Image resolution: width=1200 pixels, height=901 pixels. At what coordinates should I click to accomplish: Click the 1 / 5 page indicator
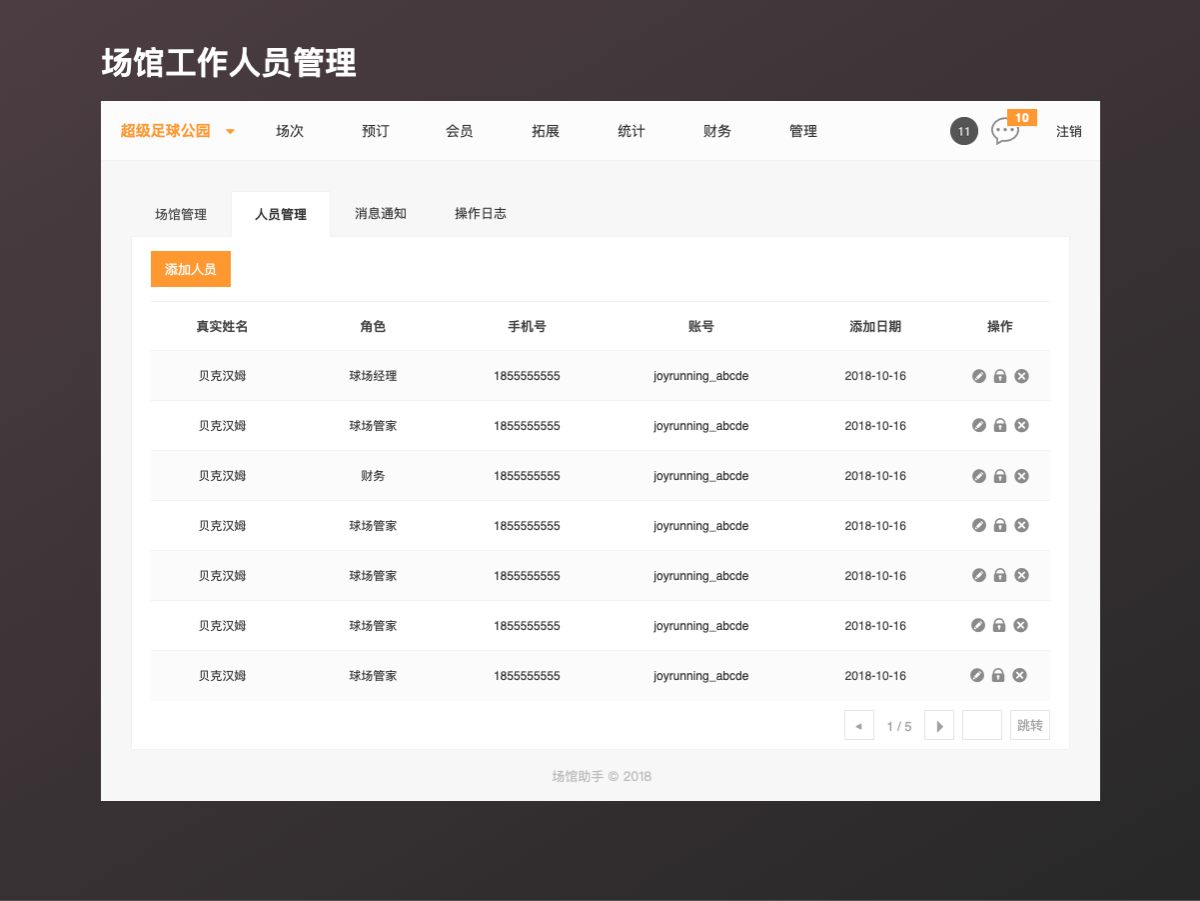899,726
